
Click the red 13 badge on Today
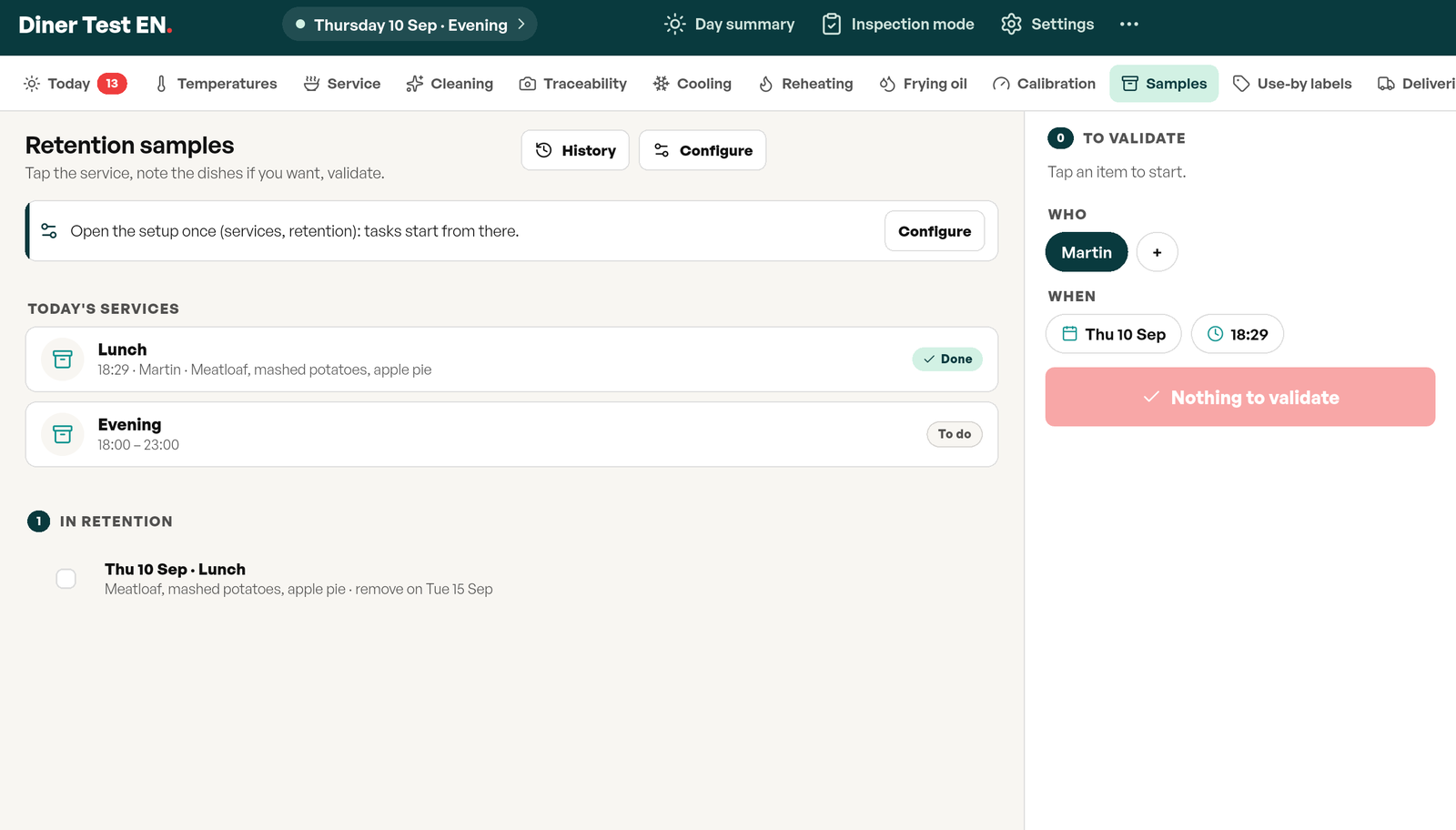coord(112,84)
